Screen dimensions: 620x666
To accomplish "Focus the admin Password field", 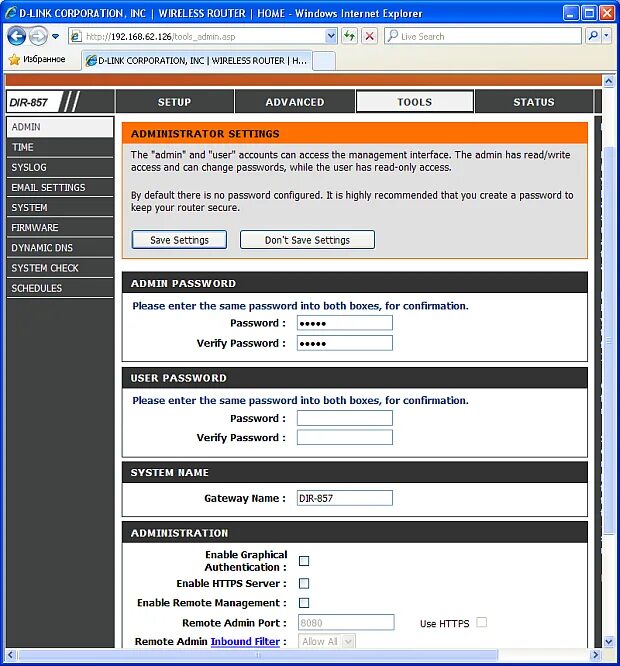I will click(x=345, y=323).
